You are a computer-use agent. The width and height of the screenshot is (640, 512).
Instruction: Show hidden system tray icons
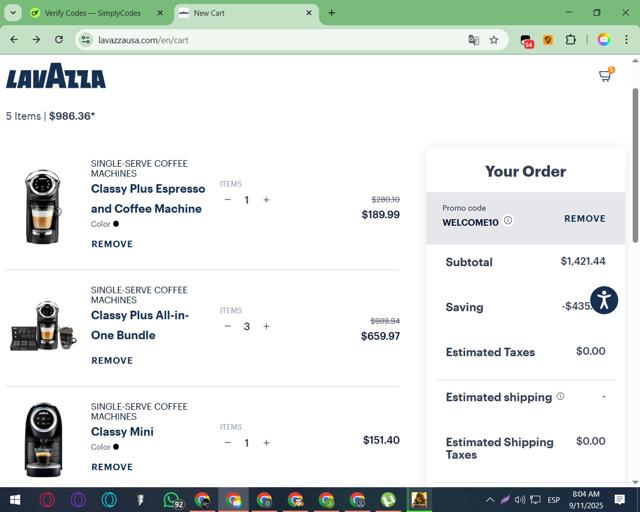pyautogui.click(x=490, y=500)
